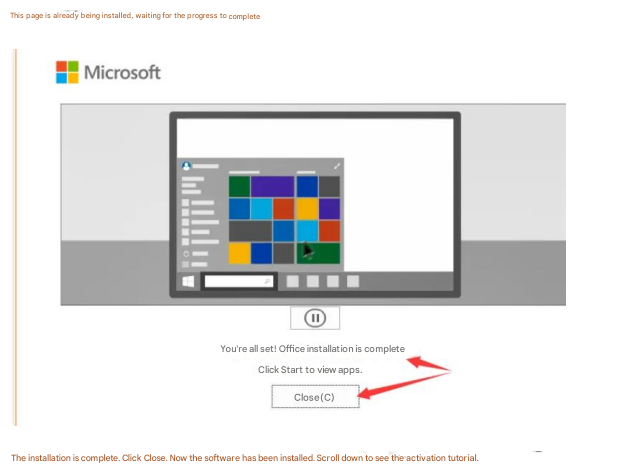Click the top caption about installation progress

pyautogui.click(x=135, y=16)
